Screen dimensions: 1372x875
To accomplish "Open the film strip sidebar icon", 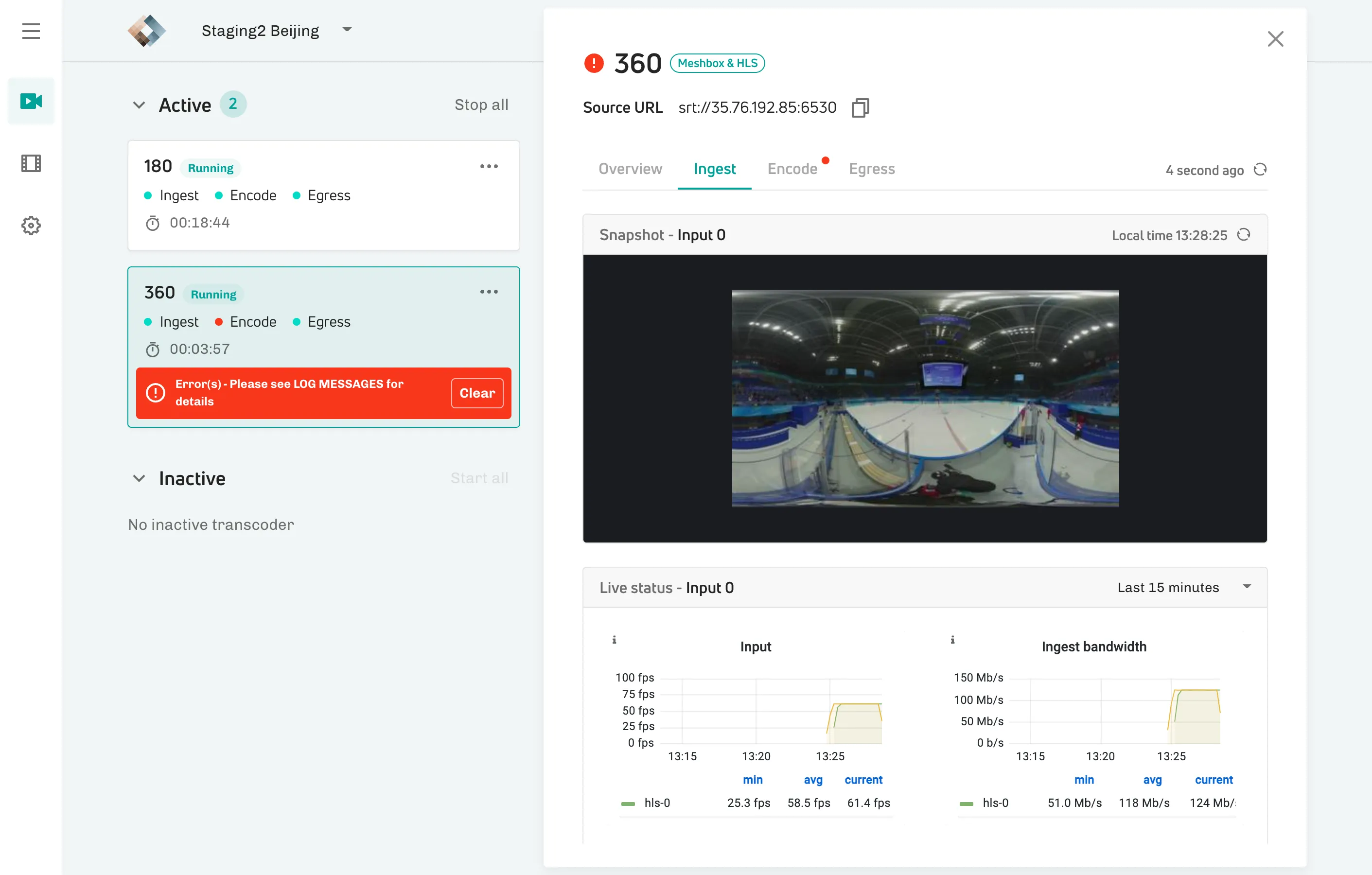I will pos(31,163).
